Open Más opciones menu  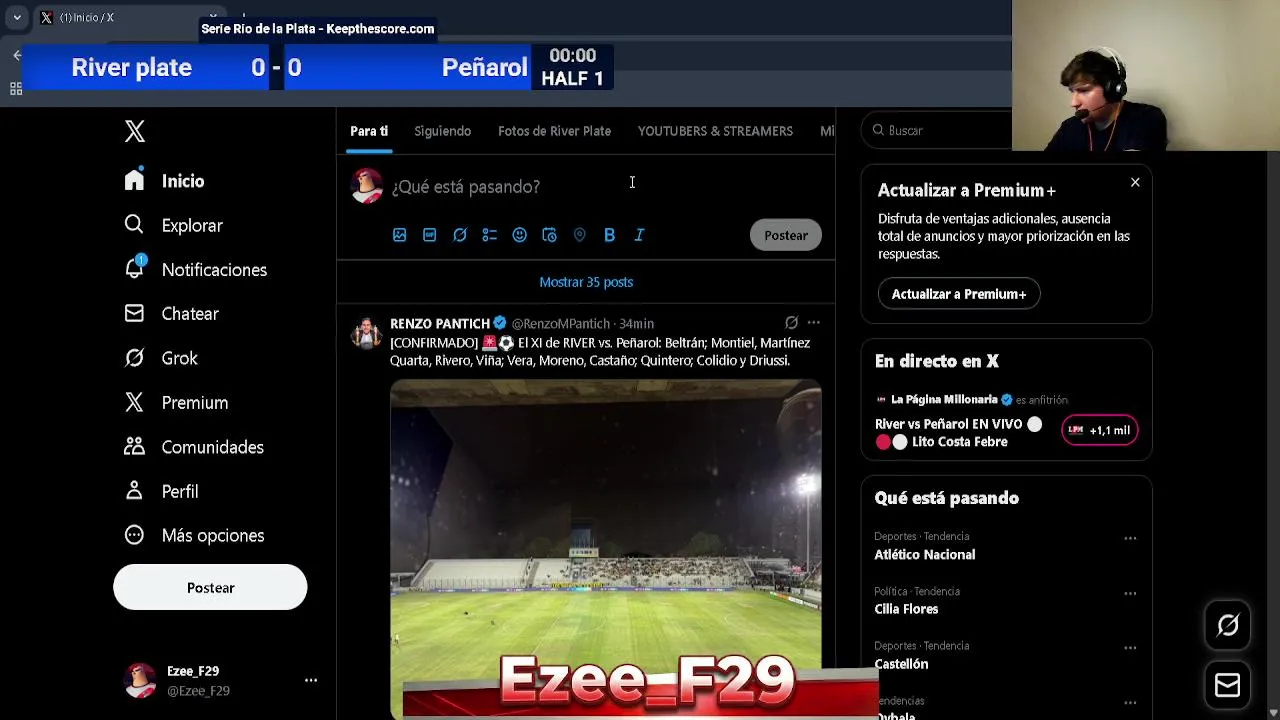(x=193, y=535)
